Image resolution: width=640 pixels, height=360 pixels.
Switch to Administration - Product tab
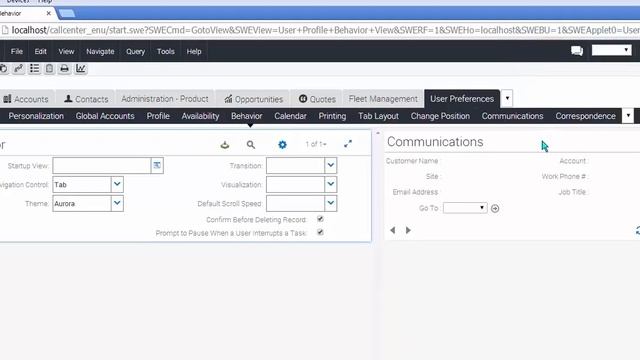(x=164, y=99)
